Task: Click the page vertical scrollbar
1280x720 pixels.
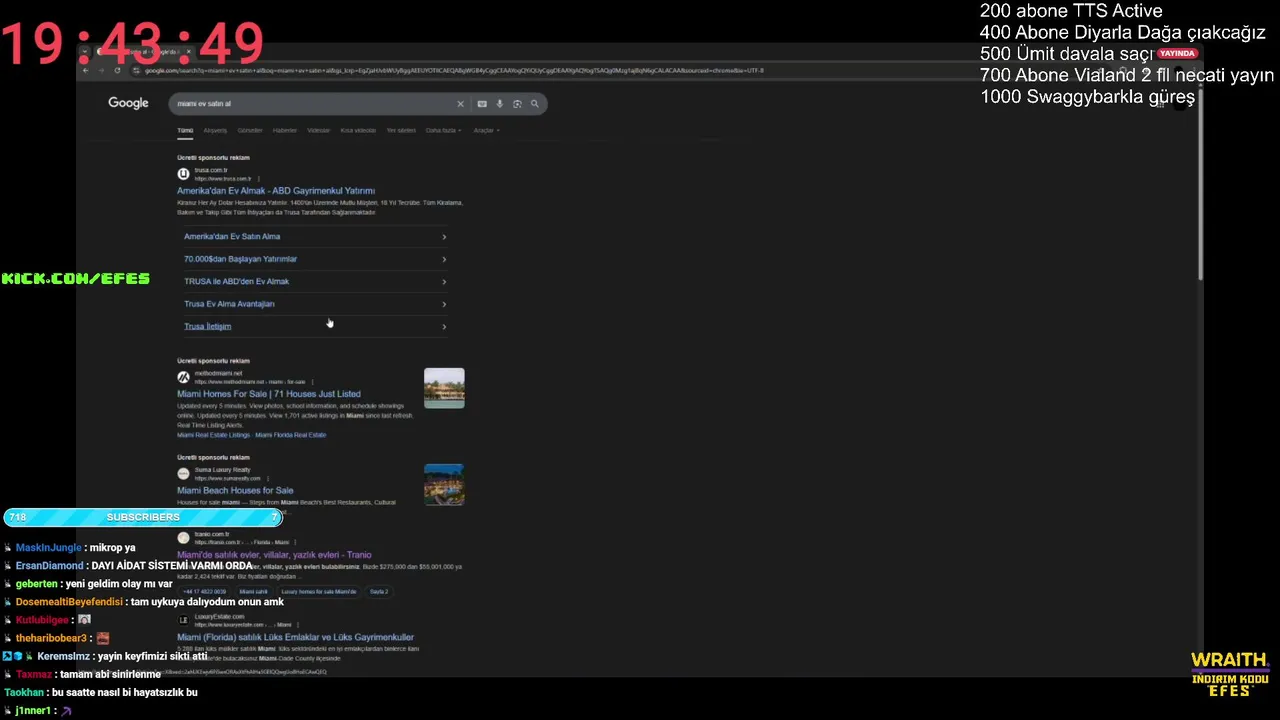Action: (x=1200, y=187)
